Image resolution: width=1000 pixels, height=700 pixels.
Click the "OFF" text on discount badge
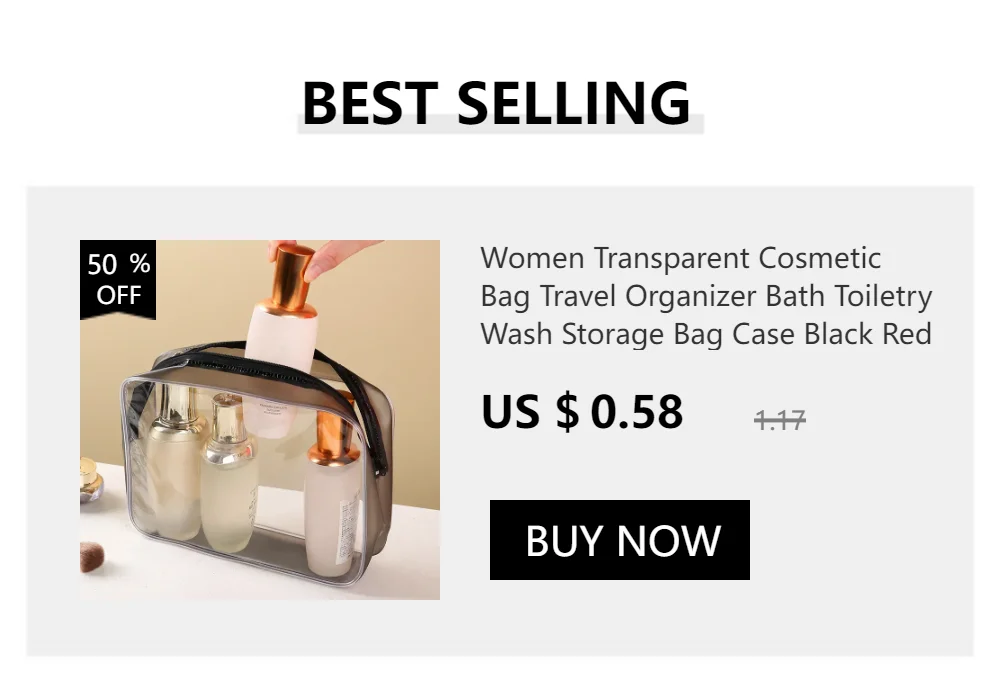click(119, 295)
